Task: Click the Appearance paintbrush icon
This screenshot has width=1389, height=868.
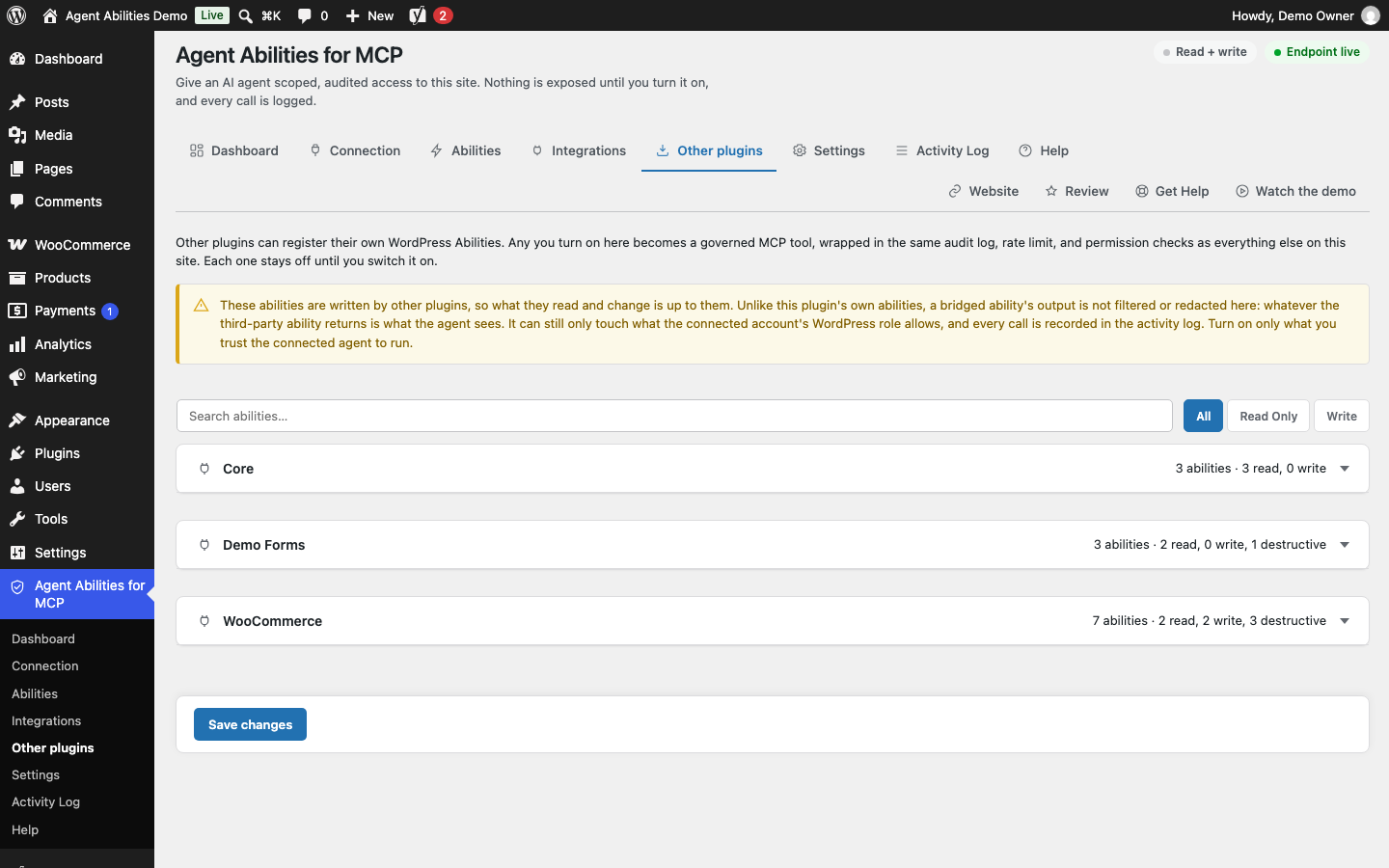Action: click(x=17, y=420)
